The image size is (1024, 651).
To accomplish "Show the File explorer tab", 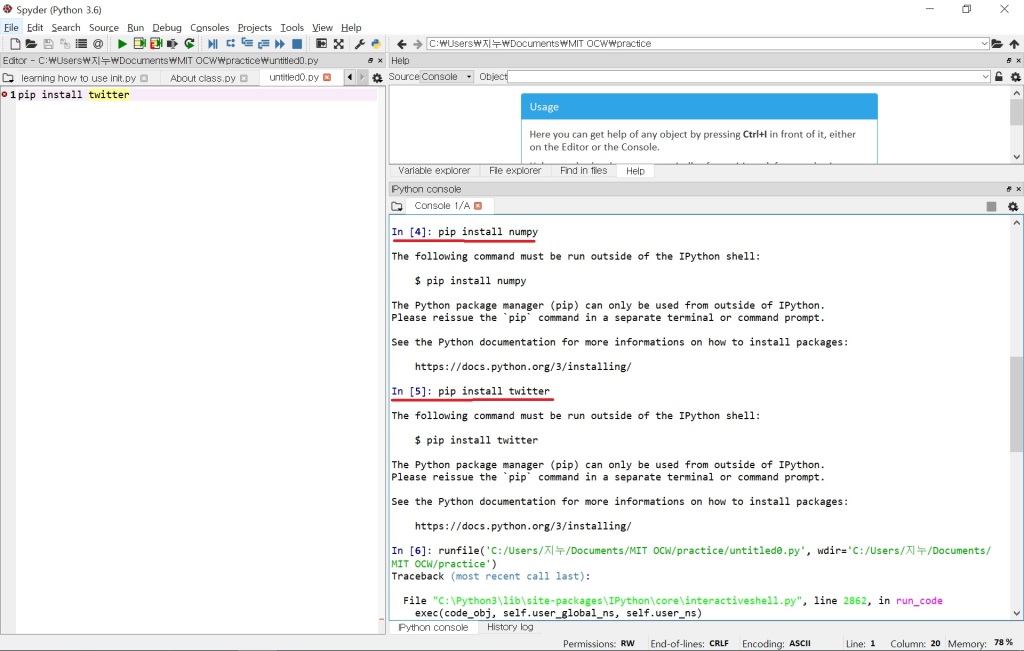I will 515,170.
